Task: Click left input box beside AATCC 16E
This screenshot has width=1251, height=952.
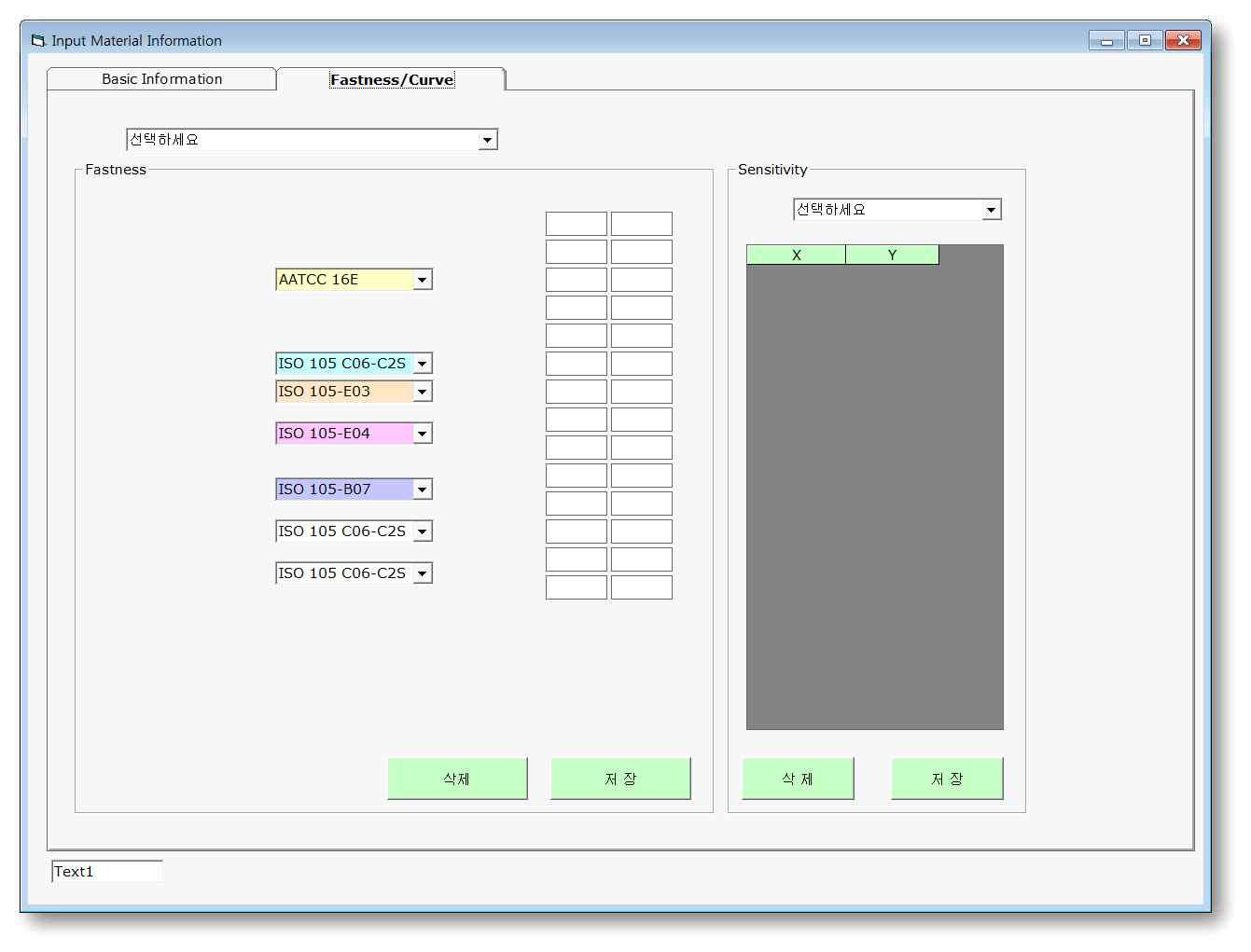Action: point(577,280)
